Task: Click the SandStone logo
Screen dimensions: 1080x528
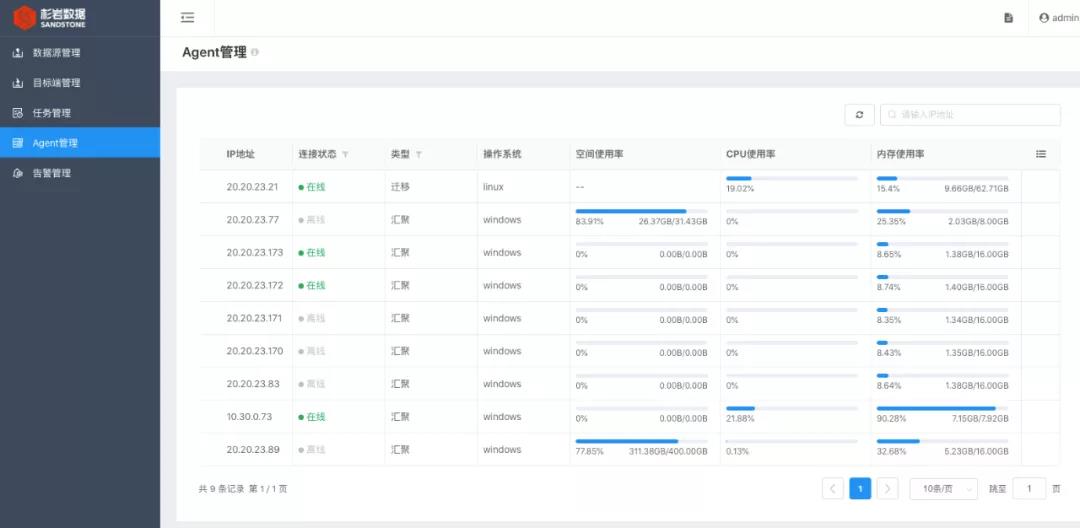Action: 49,18
